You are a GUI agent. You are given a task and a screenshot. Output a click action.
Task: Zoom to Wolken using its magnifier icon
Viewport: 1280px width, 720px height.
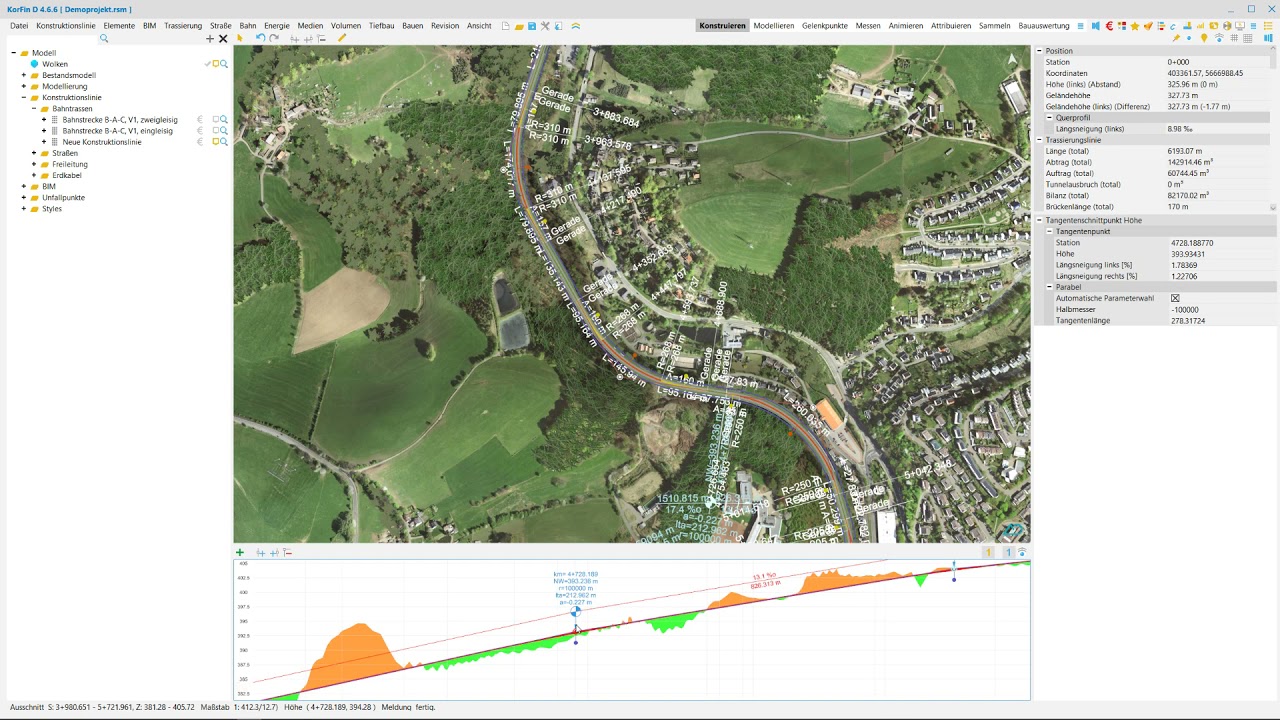[x=224, y=64]
